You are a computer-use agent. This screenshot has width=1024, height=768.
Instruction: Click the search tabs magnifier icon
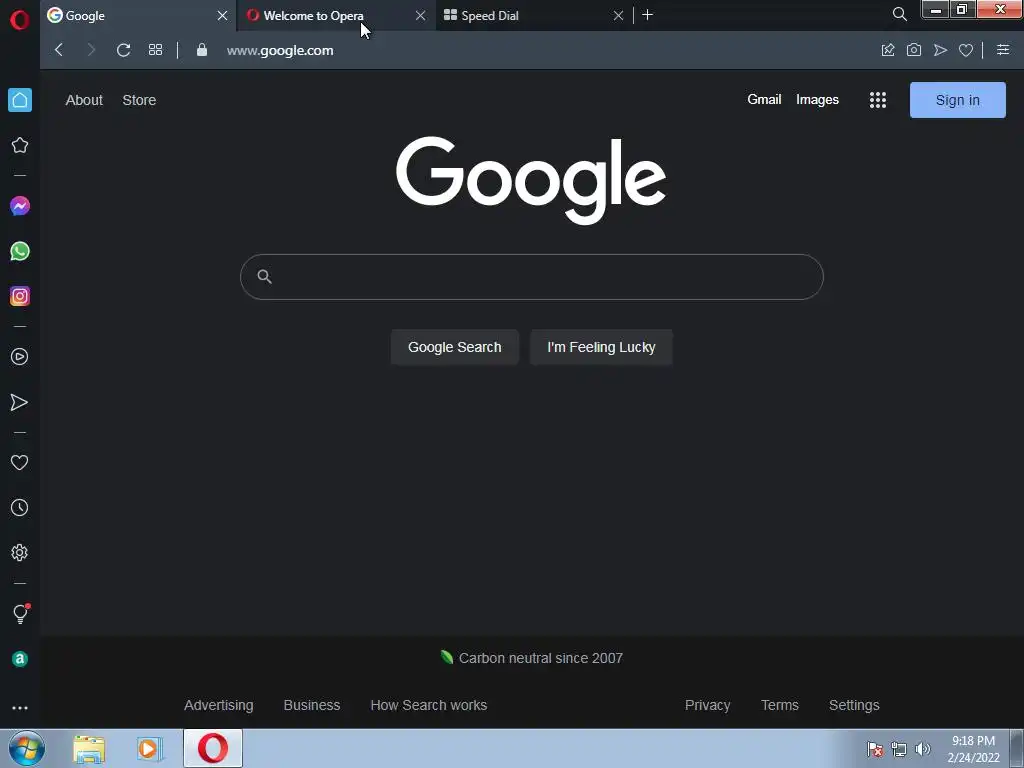899,14
